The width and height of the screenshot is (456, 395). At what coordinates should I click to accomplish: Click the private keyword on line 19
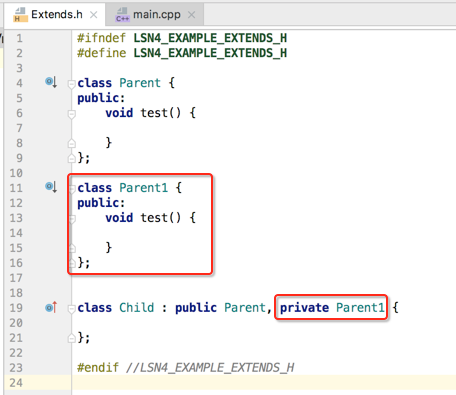pyautogui.click(x=304, y=308)
